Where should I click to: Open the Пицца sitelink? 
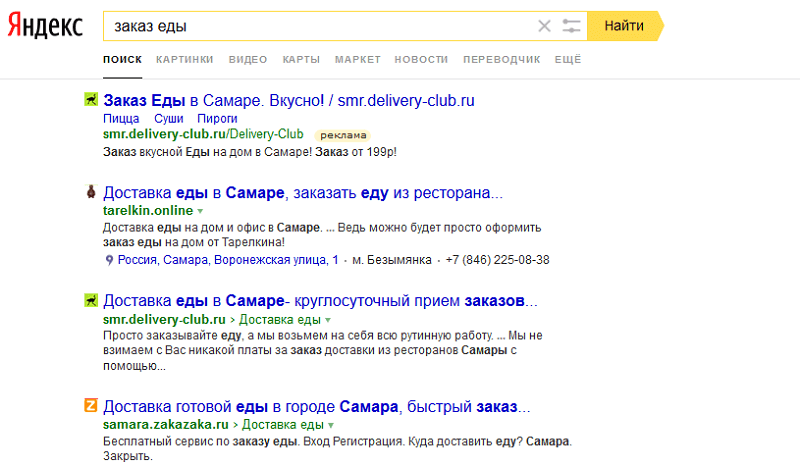pyautogui.click(x=121, y=118)
